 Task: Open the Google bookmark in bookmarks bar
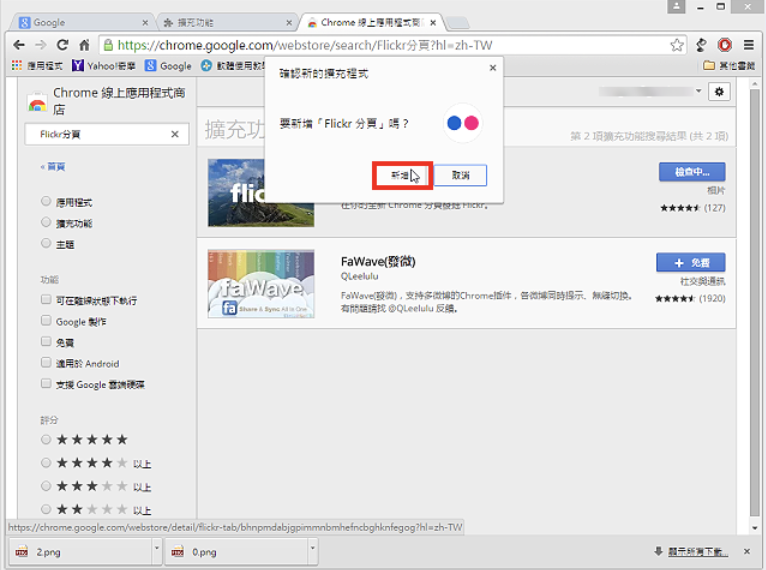tap(169, 65)
